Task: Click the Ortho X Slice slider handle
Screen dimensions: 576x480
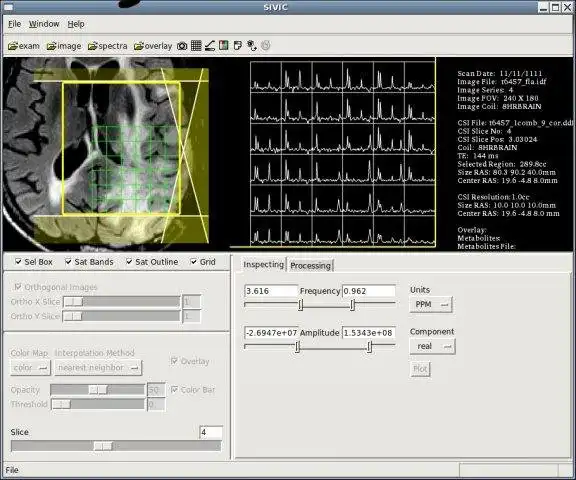Action: [73, 302]
